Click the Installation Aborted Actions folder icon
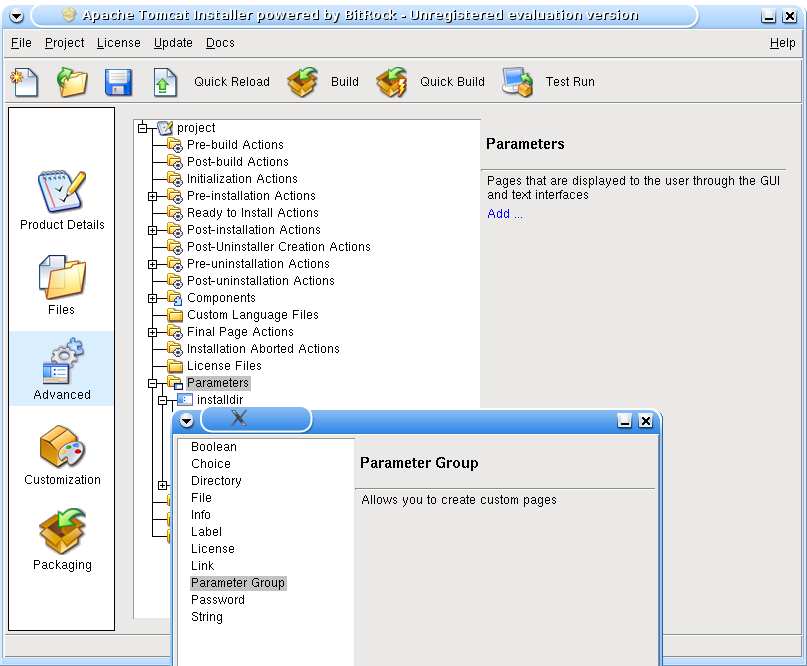807x666 pixels. point(175,349)
